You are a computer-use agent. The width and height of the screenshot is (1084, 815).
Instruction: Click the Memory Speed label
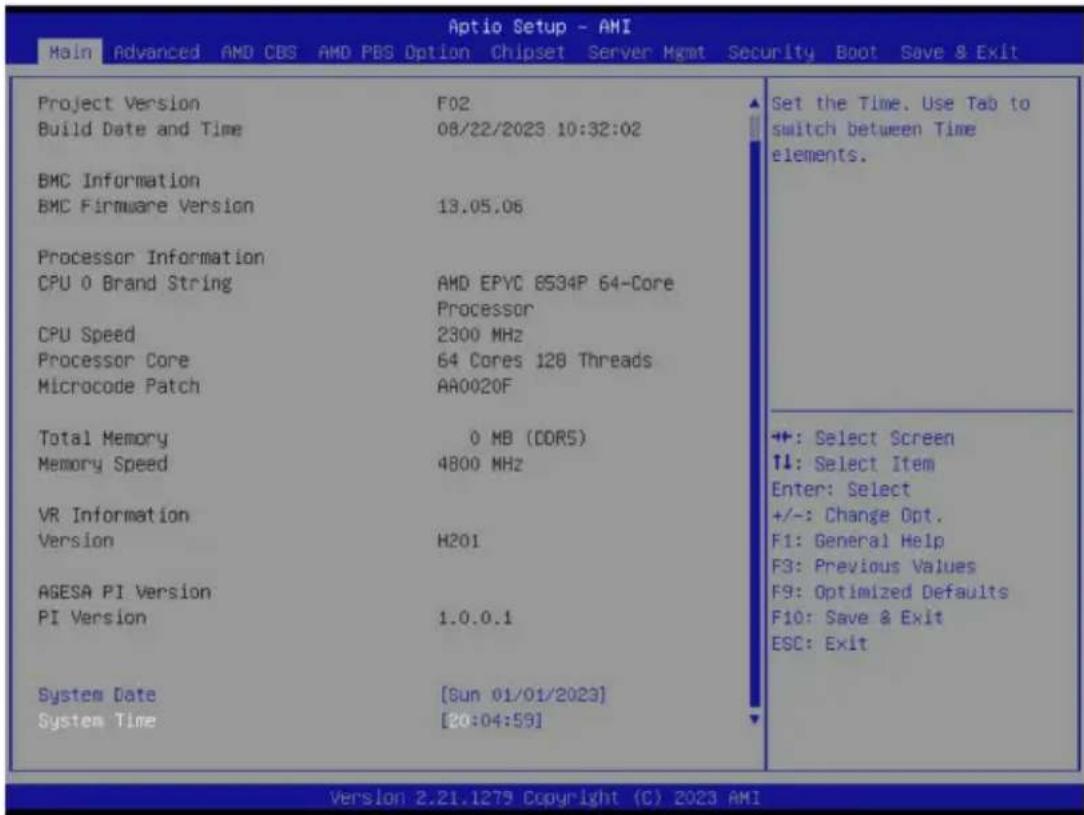coord(102,464)
